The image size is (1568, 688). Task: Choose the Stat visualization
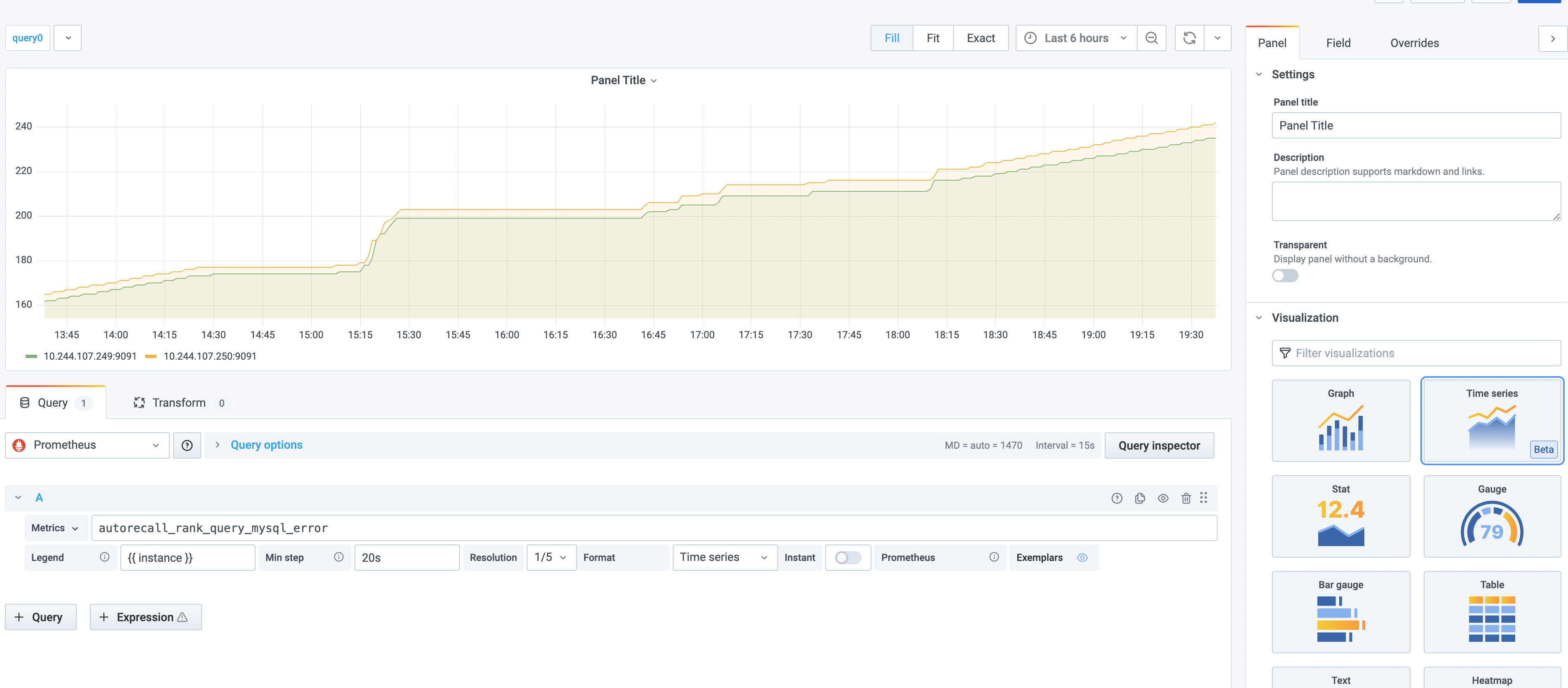1340,516
